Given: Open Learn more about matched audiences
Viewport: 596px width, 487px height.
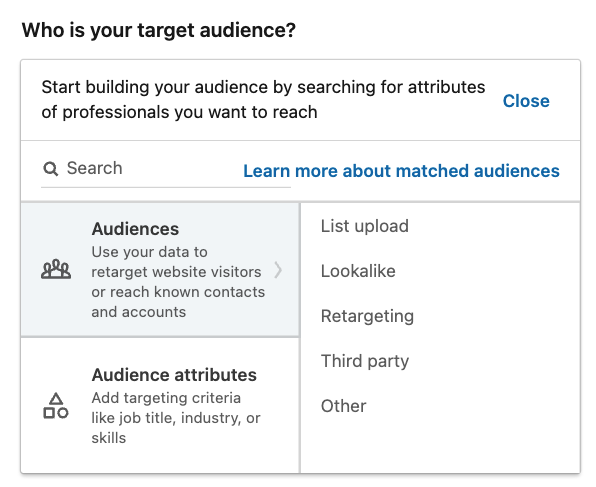Looking at the screenshot, I should (x=401, y=171).
